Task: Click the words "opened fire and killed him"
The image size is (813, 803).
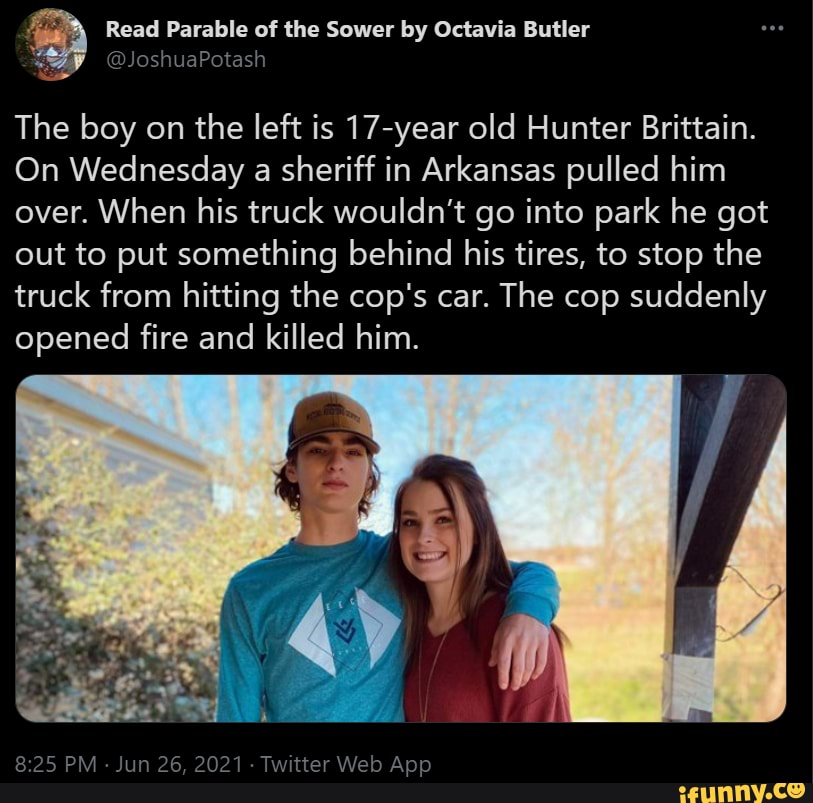Action: [x=216, y=337]
